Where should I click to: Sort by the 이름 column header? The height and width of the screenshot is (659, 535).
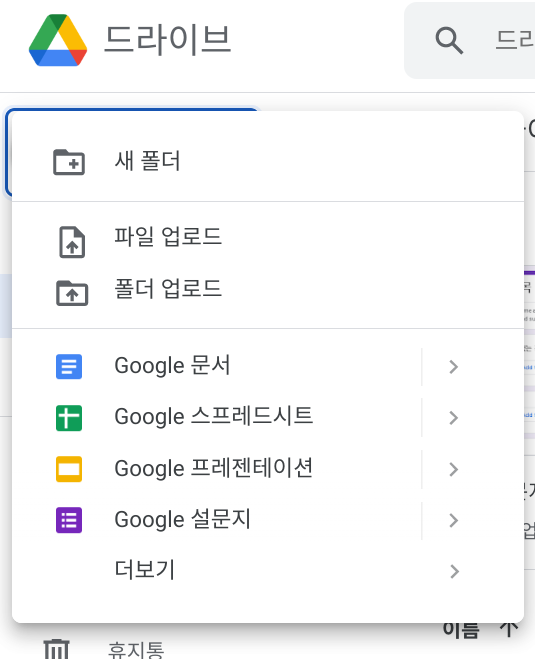tap(461, 630)
